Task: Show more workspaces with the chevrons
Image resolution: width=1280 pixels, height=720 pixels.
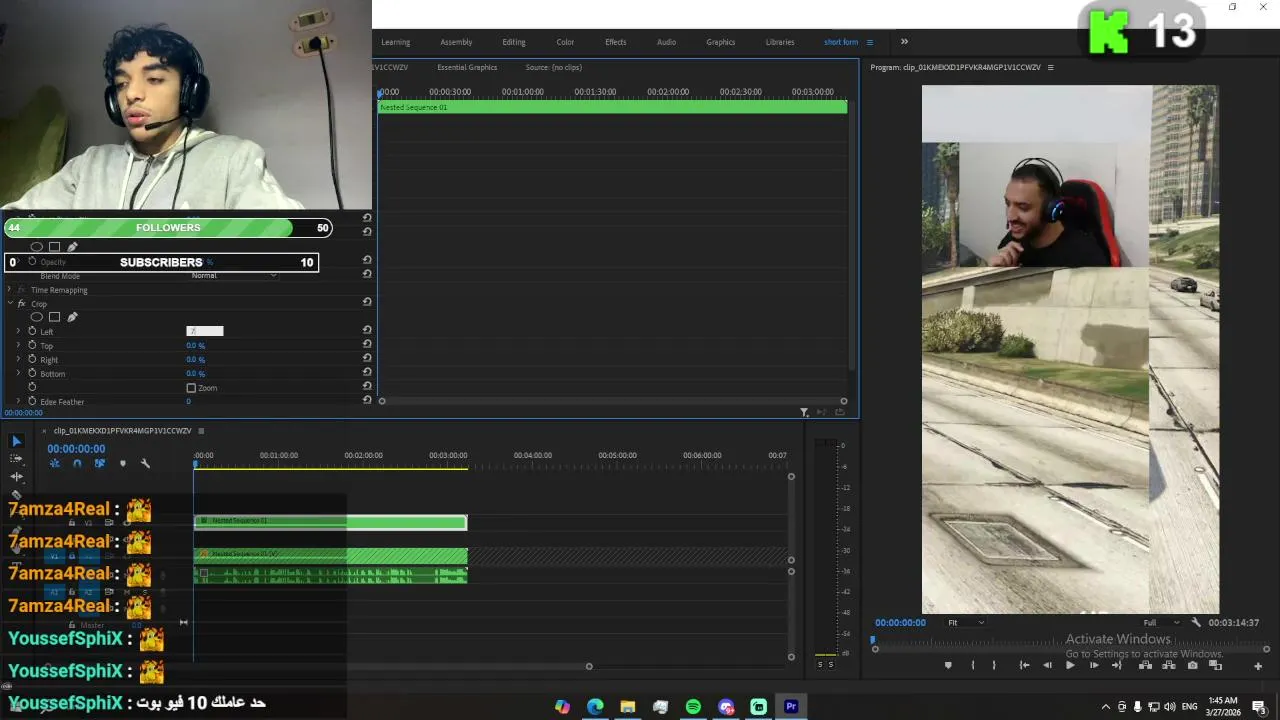Action: (904, 42)
